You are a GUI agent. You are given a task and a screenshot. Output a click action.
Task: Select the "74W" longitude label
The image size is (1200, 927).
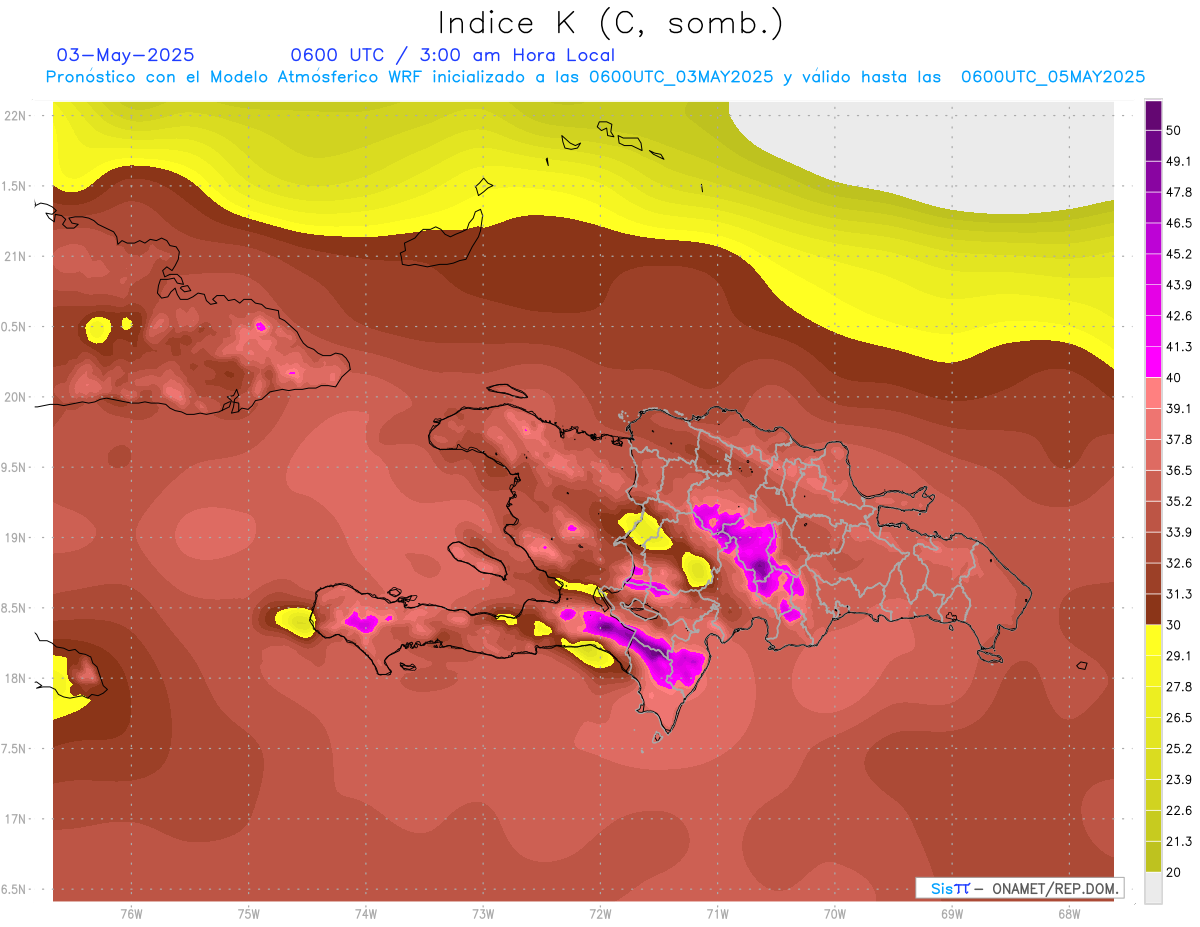click(x=366, y=914)
